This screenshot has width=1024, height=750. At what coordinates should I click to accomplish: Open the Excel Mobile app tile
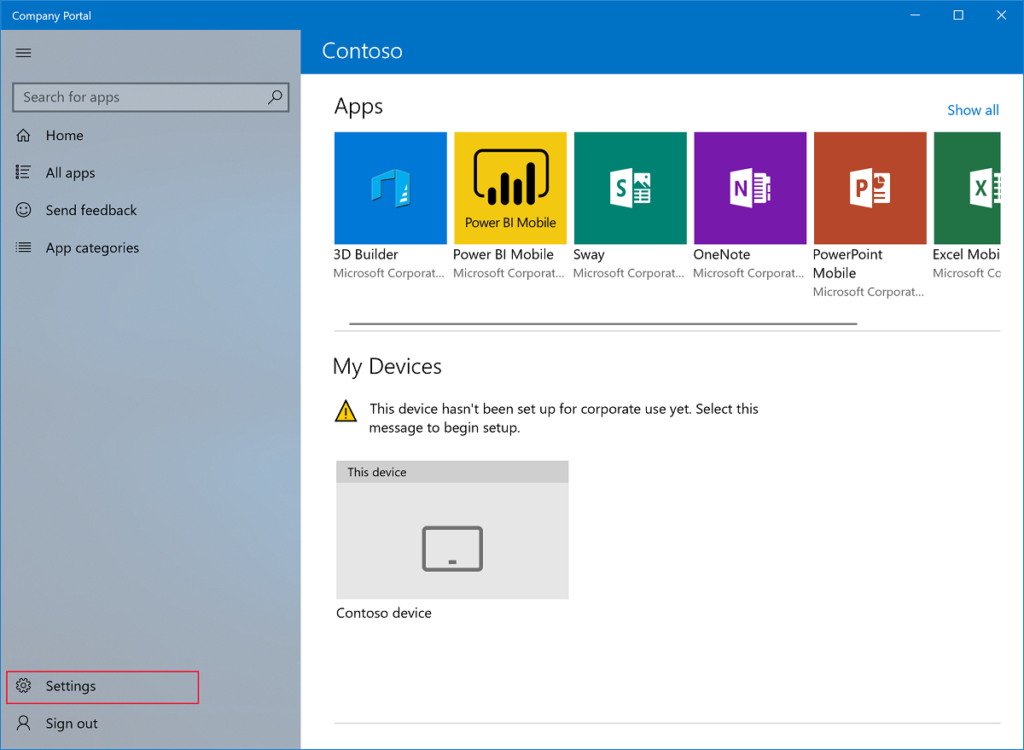click(x=967, y=188)
